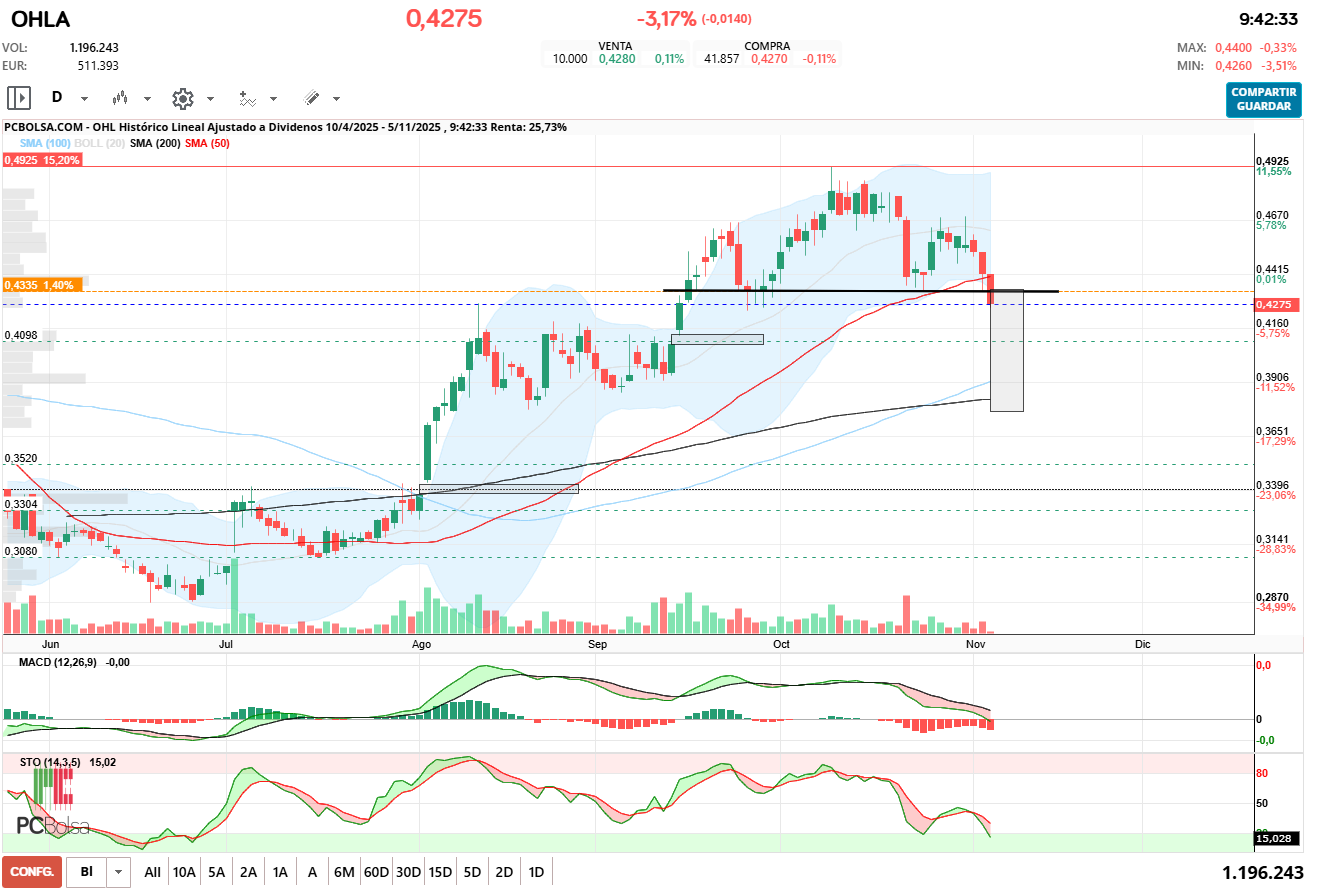Viewport: 1317px width, 893px height.
Task: Toggle the BOLL (20) indicator label
Action: pyautogui.click(x=98, y=144)
